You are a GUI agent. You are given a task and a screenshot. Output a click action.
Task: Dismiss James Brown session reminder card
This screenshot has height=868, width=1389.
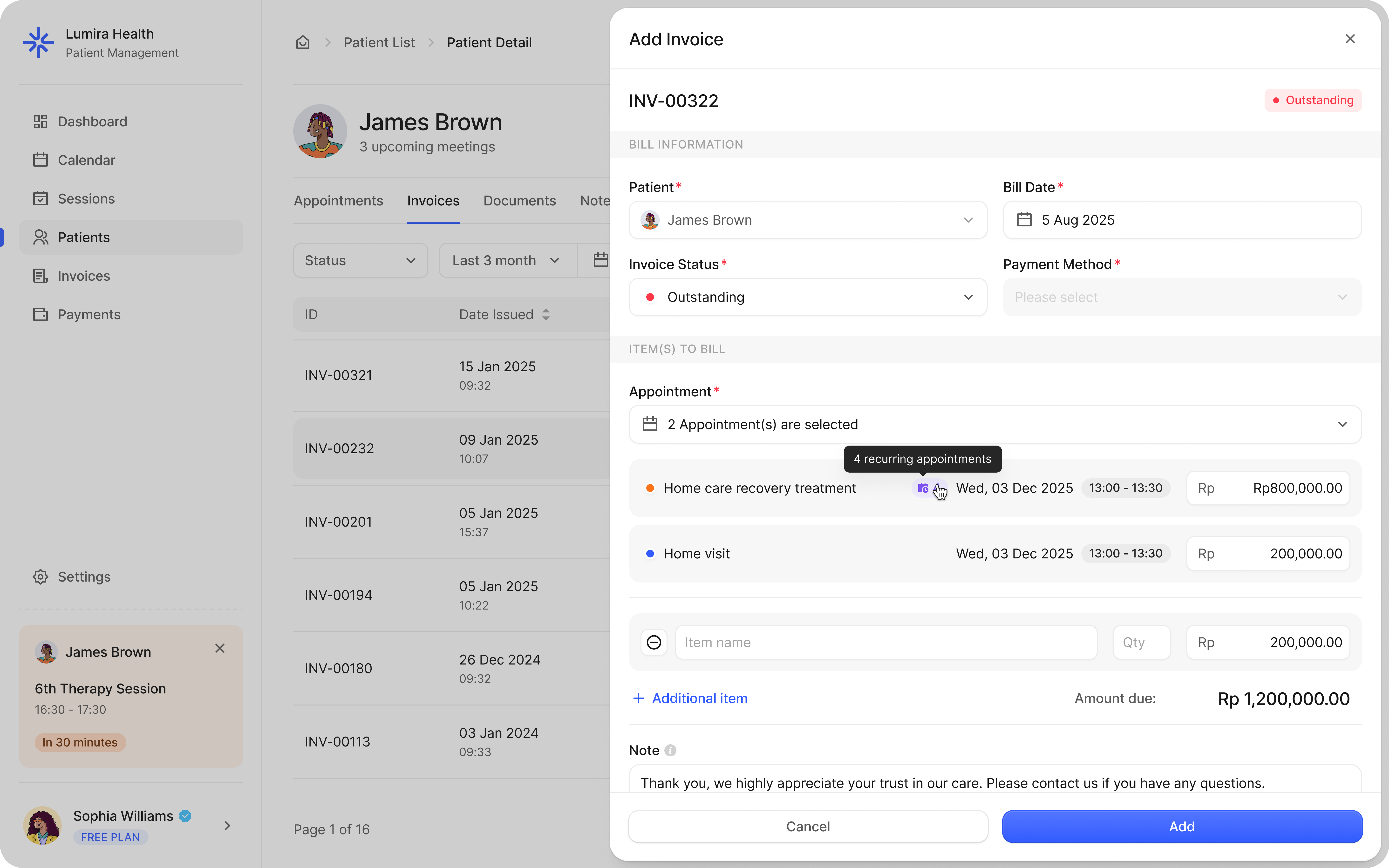pos(220,648)
